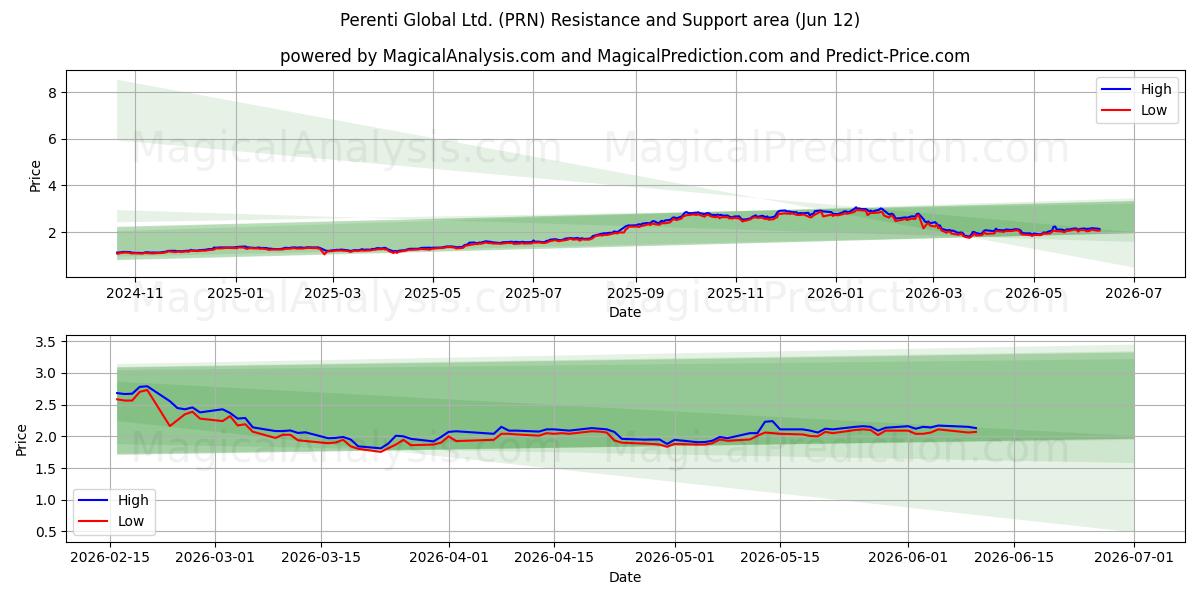Click the '1.0' price tick on bottom chart

click(44, 500)
